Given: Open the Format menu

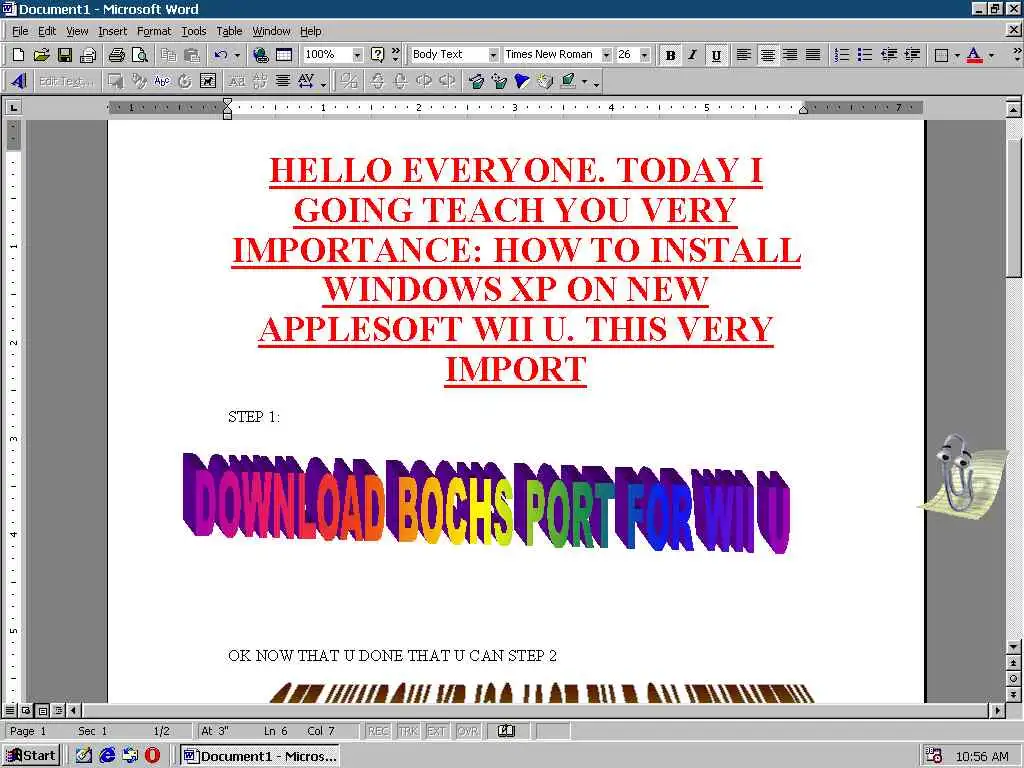Looking at the screenshot, I should tap(153, 31).
